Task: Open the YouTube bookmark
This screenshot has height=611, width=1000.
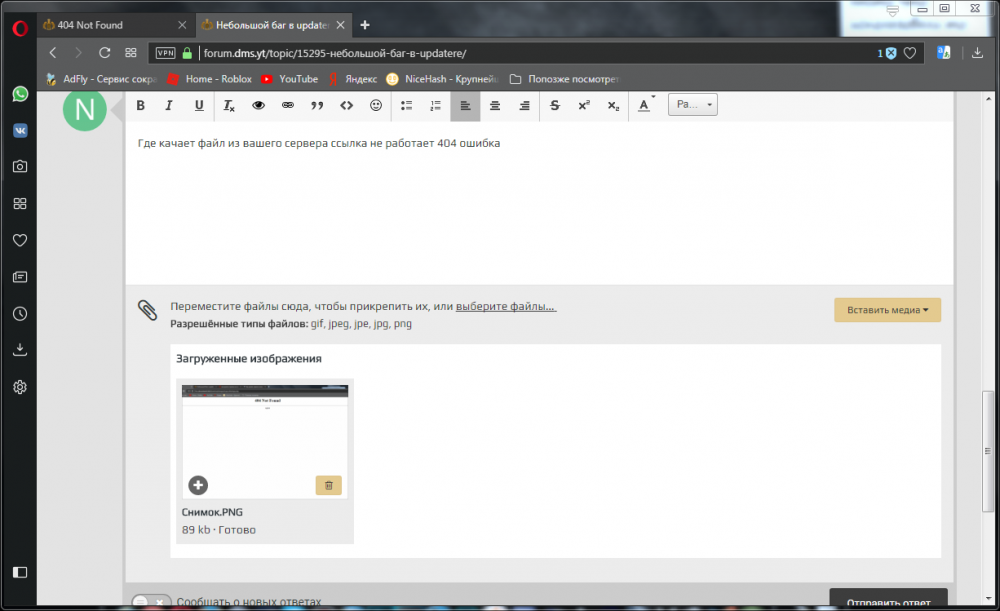Action: [x=289, y=79]
